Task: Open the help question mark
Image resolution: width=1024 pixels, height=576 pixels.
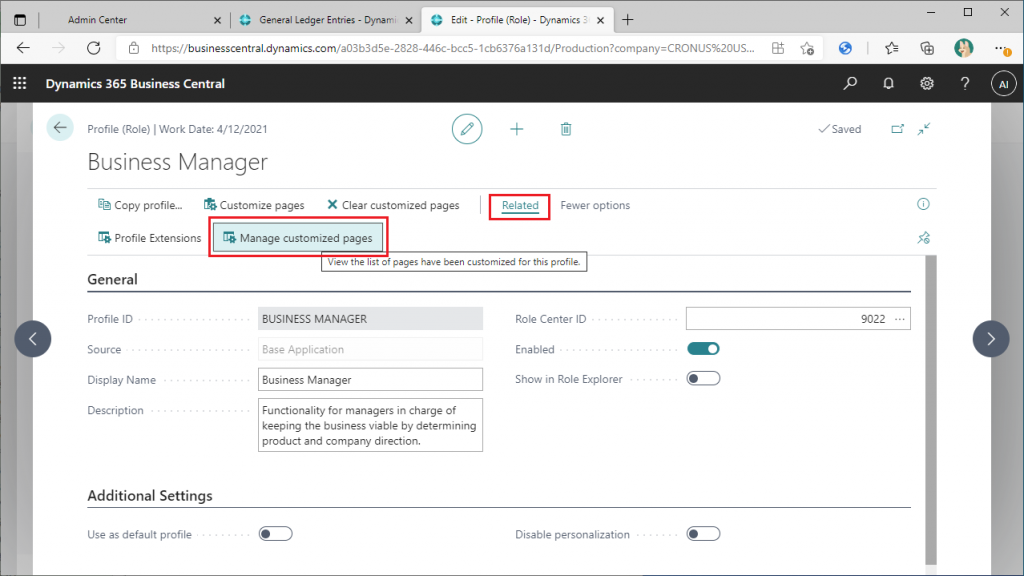Action: [x=965, y=84]
